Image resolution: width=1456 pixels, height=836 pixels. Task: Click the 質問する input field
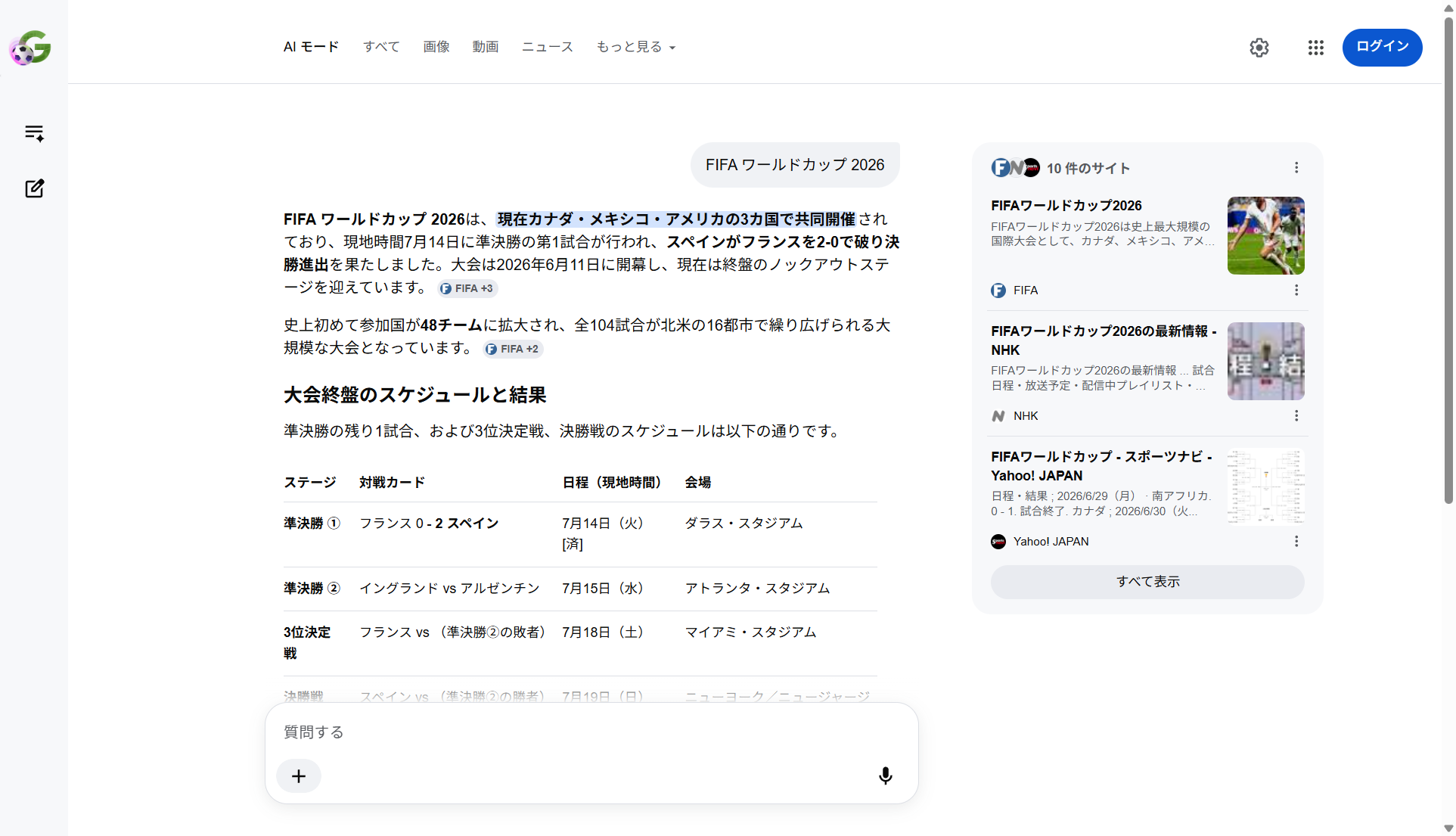point(590,732)
